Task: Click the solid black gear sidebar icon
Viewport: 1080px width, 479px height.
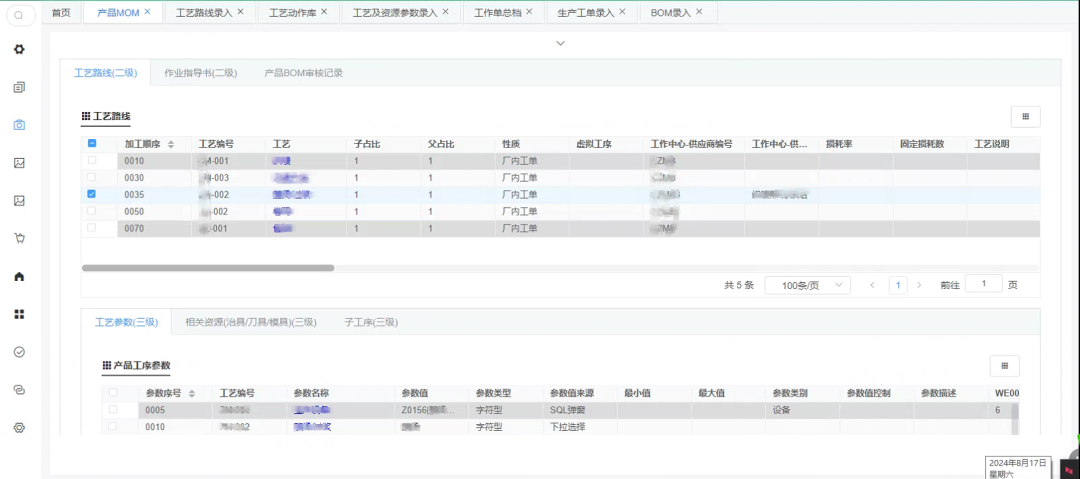Action: pyautogui.click(x=19, y=50)
